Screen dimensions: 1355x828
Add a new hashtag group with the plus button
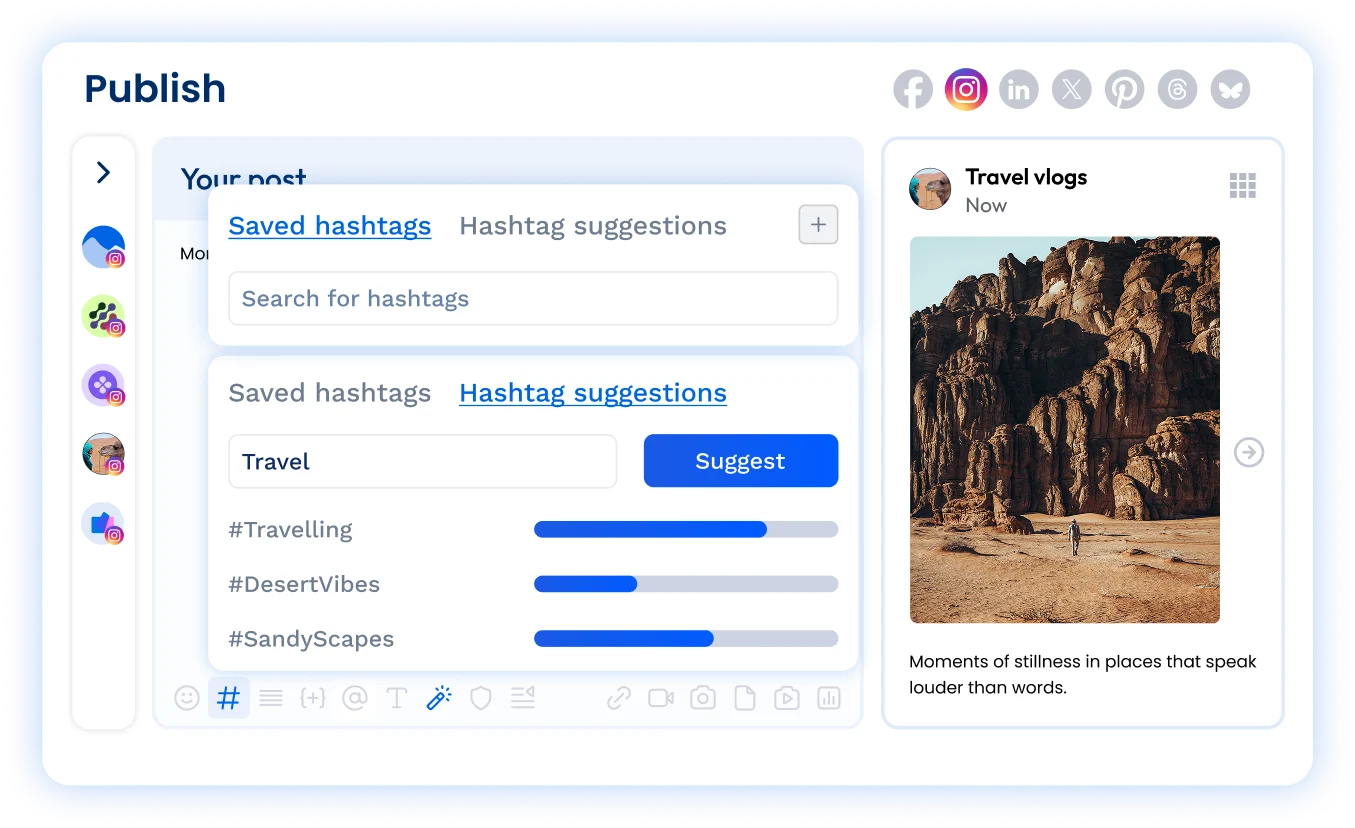(x=817, y=224)
